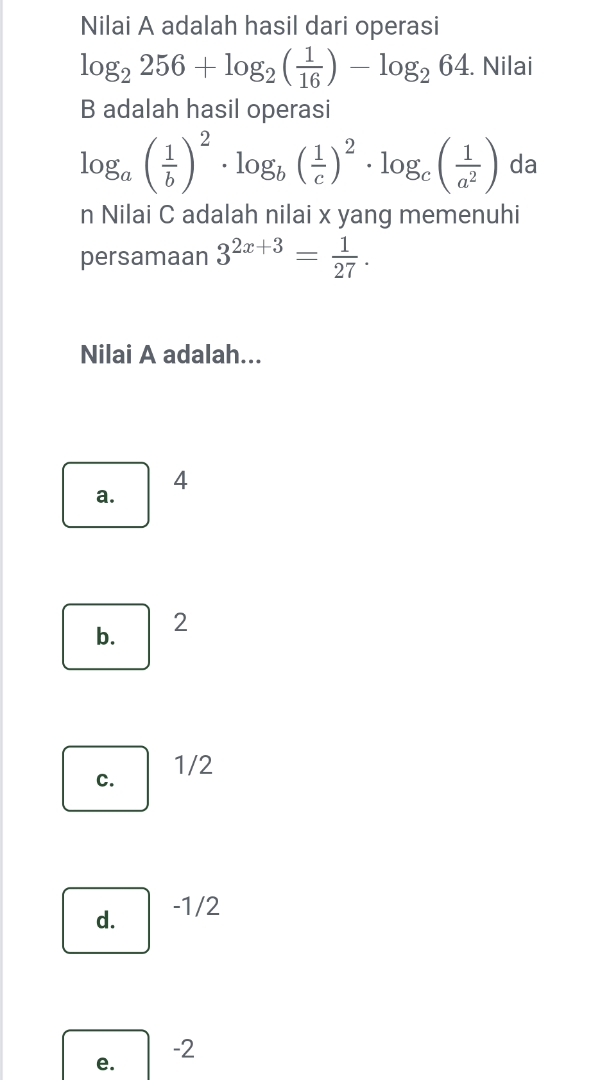The image size is (609, 1080).
Task: Choose the answer showing 4
Action: (x=178, y=482)
